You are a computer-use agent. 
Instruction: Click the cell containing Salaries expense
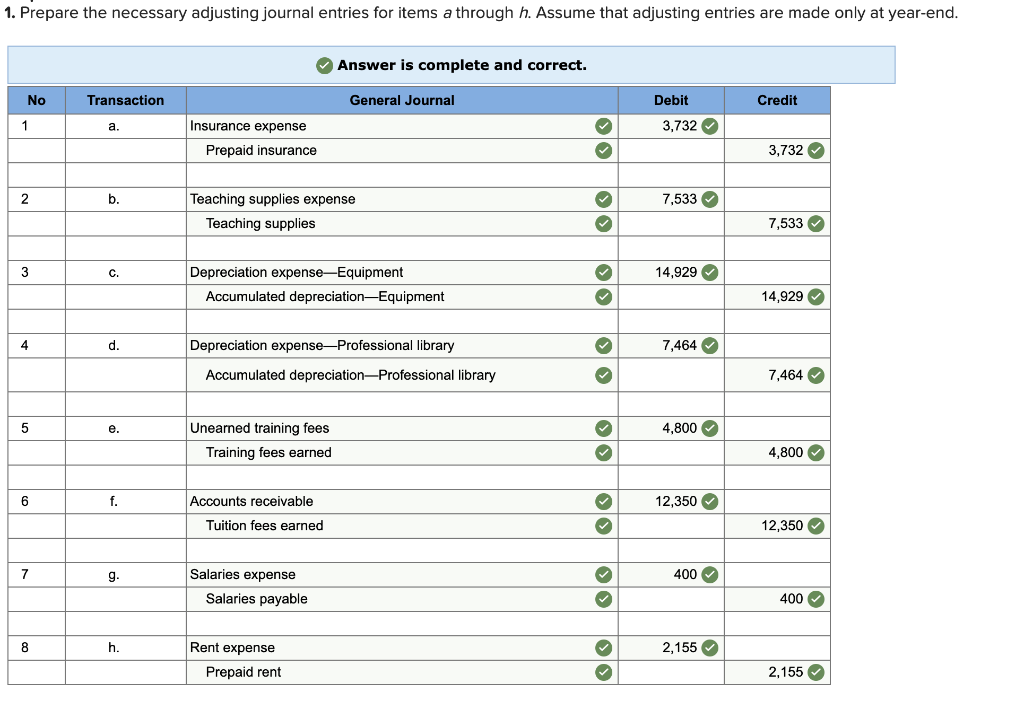click(x=300, y=574)
